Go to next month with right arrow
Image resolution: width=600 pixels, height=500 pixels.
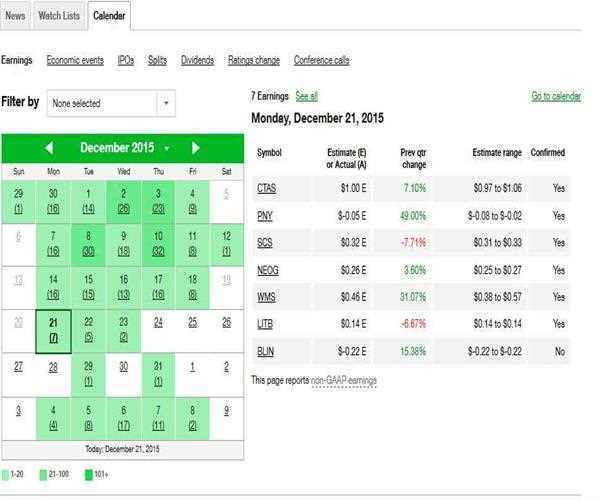196,148
